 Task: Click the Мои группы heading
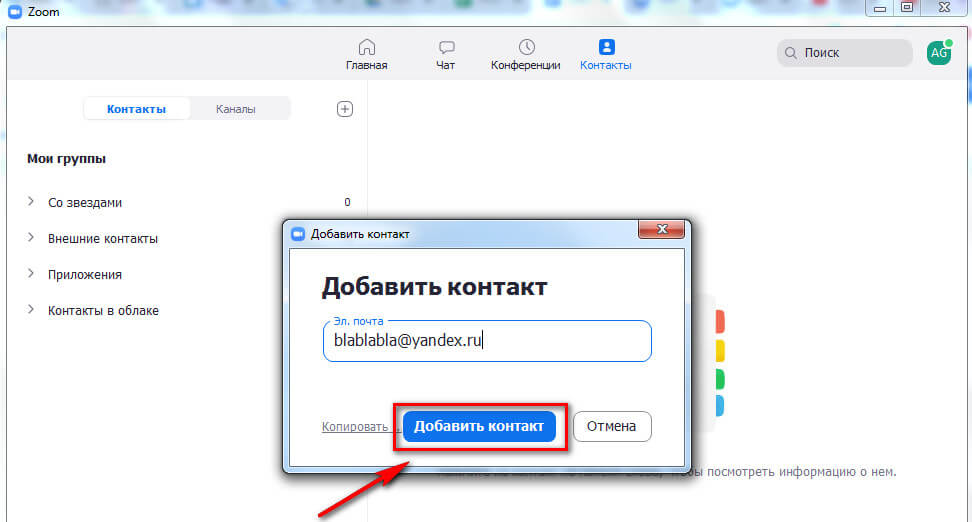click(x=66, y=159)
